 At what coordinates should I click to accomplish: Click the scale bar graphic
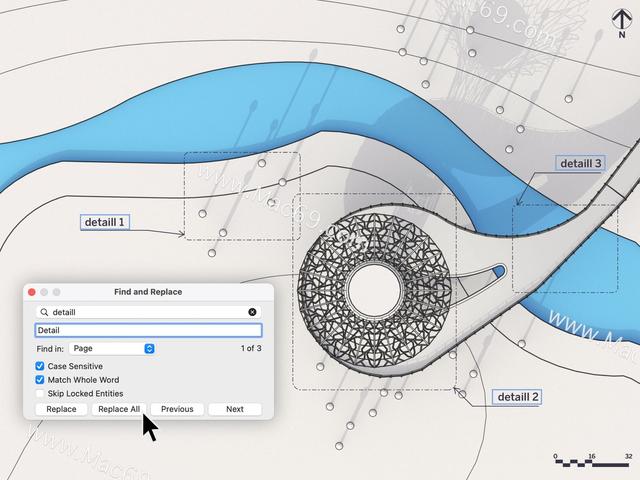pyautogui.click(x=592, y=460)
